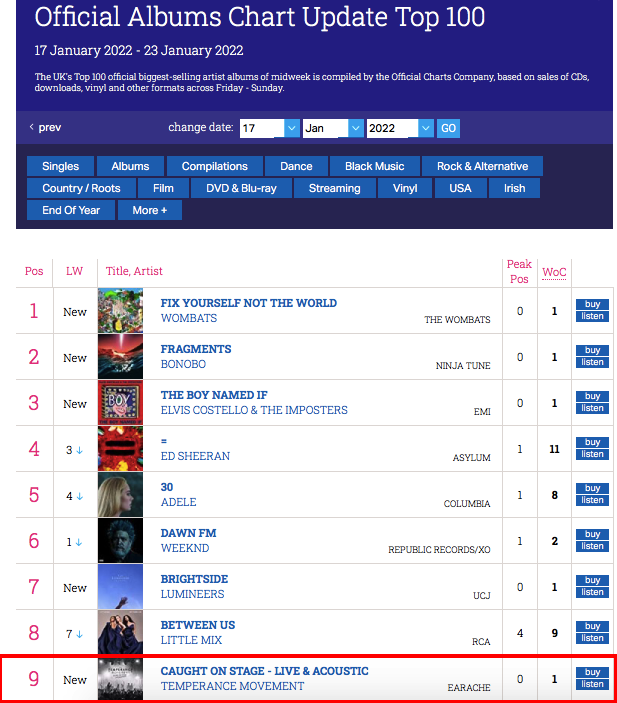Click listen for Caught On Stage album
This screenshot has width=617, height=703.
[592, 685]
